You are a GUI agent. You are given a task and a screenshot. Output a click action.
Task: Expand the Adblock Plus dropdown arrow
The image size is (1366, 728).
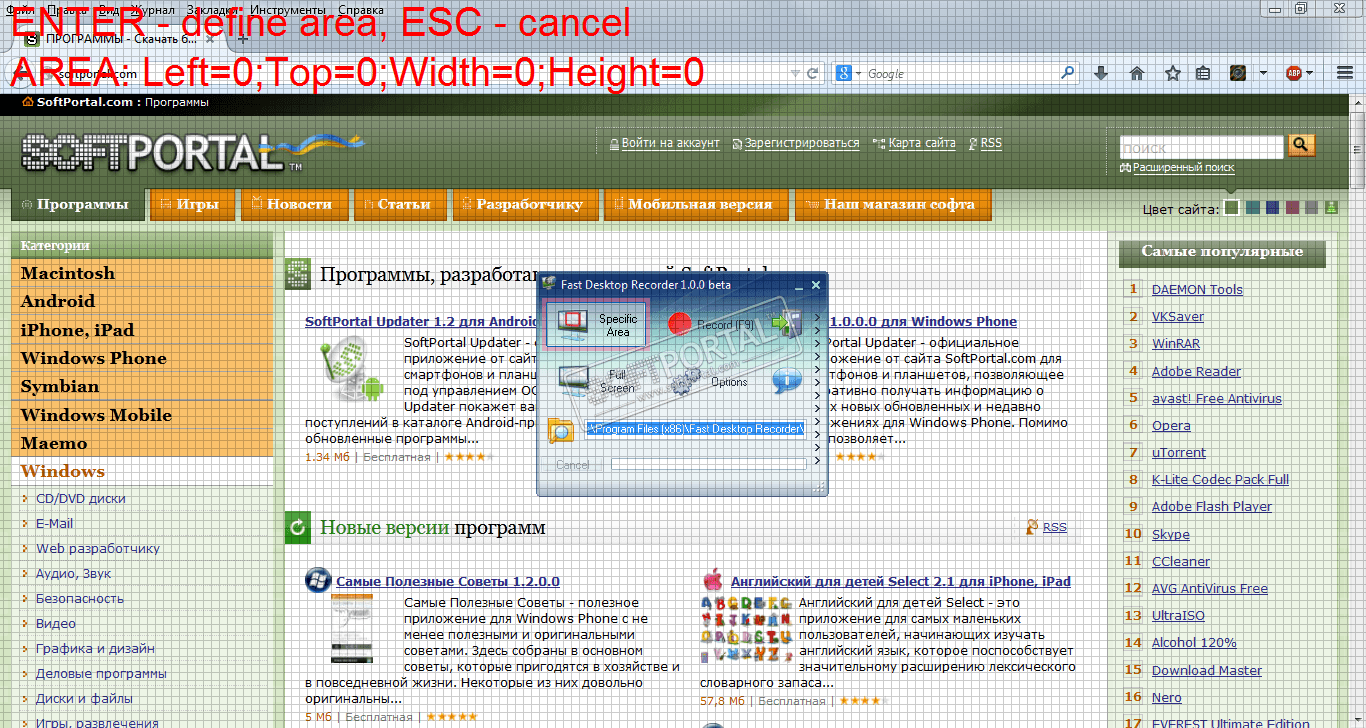pos(1311,73)
